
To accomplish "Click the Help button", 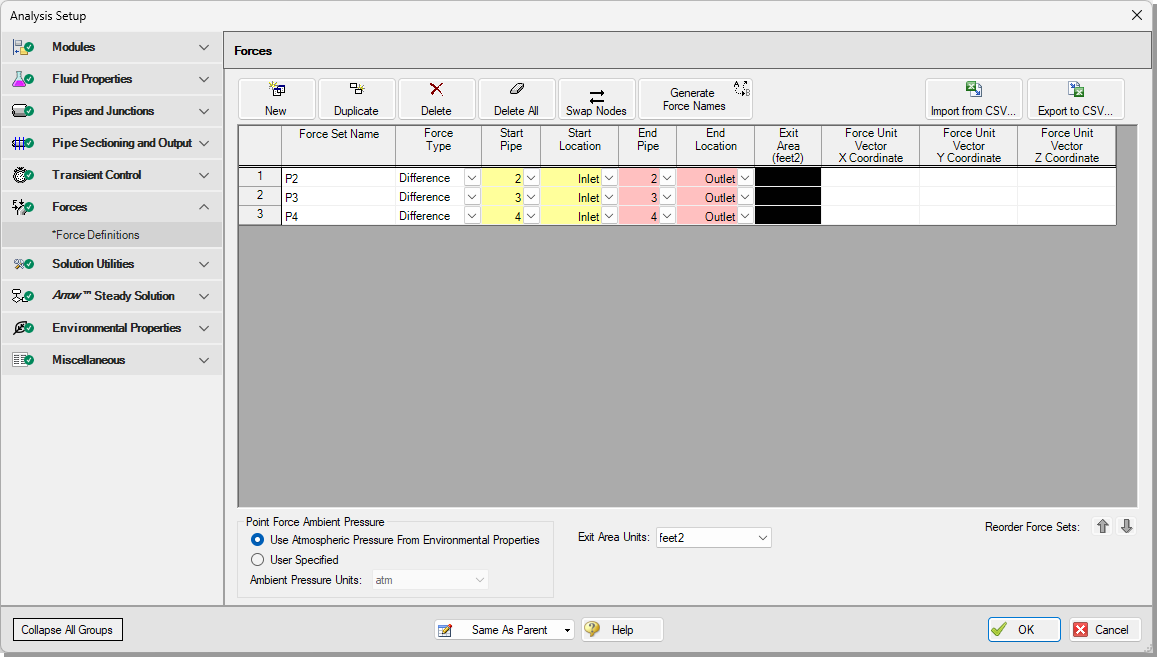I will click(x=622, y=630).
